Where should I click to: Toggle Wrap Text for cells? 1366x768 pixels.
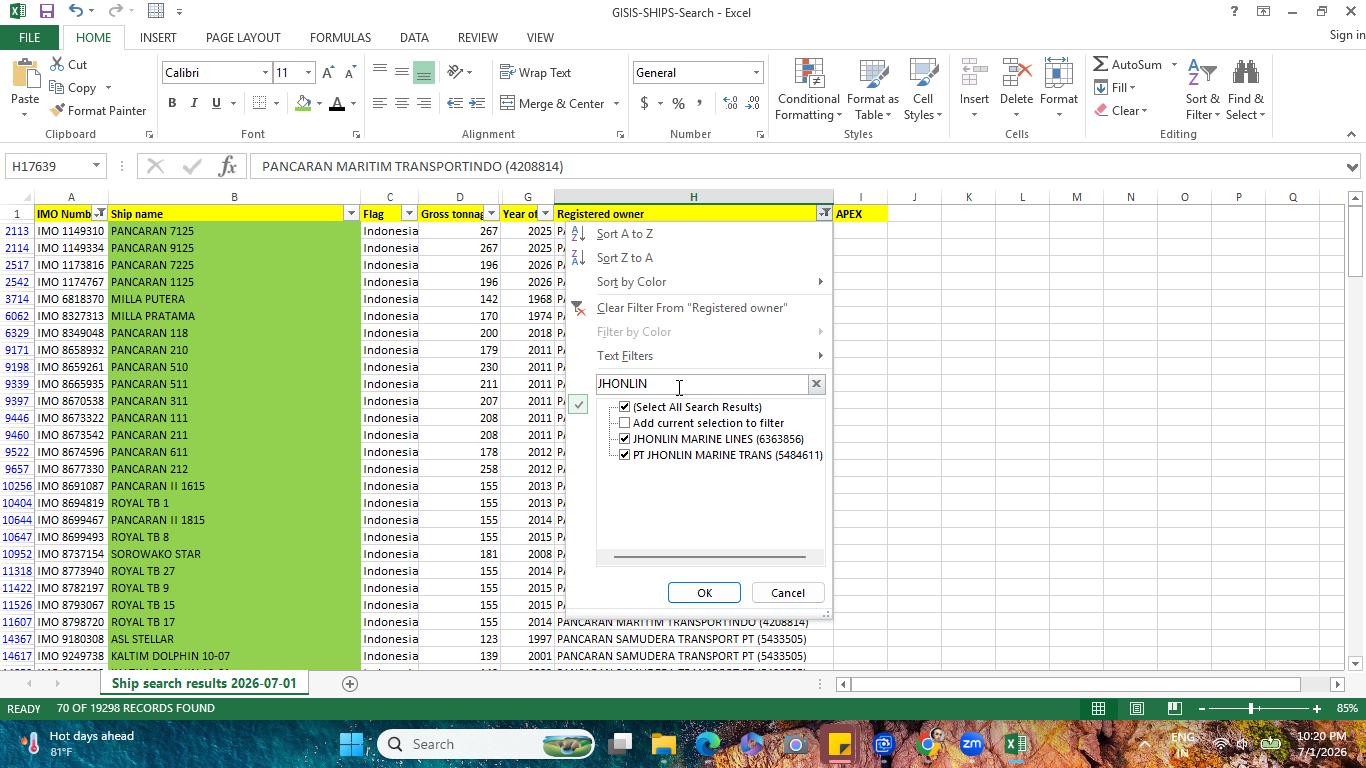[536, 73]
